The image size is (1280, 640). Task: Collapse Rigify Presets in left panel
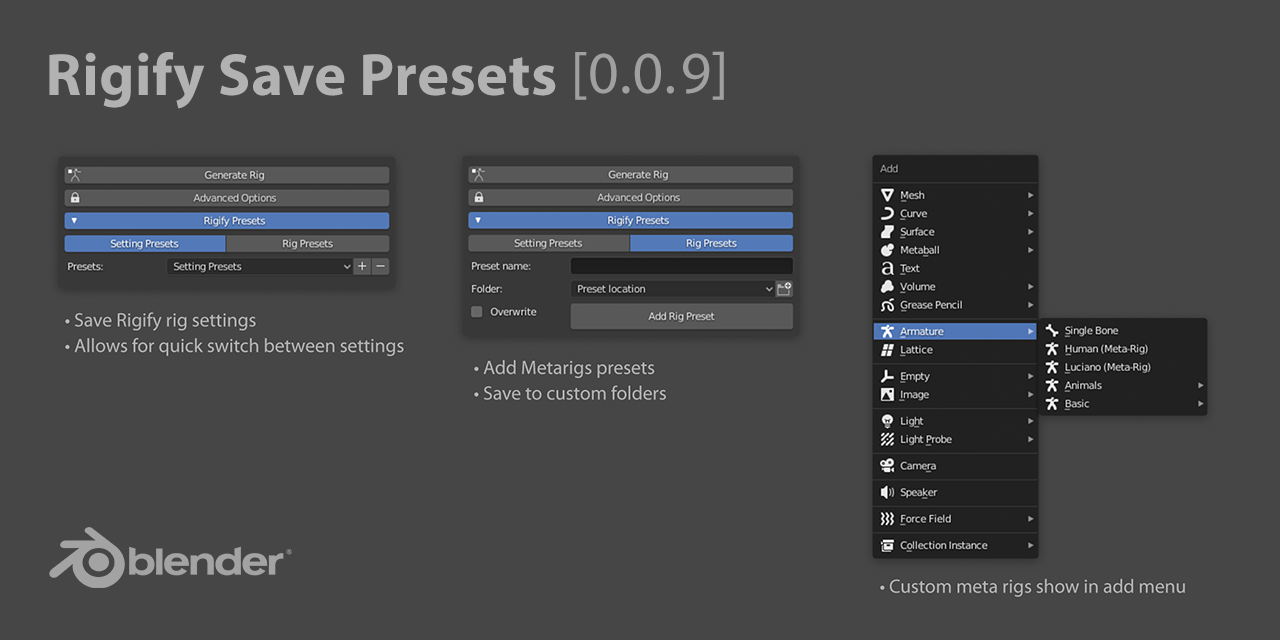coord(227,221)
